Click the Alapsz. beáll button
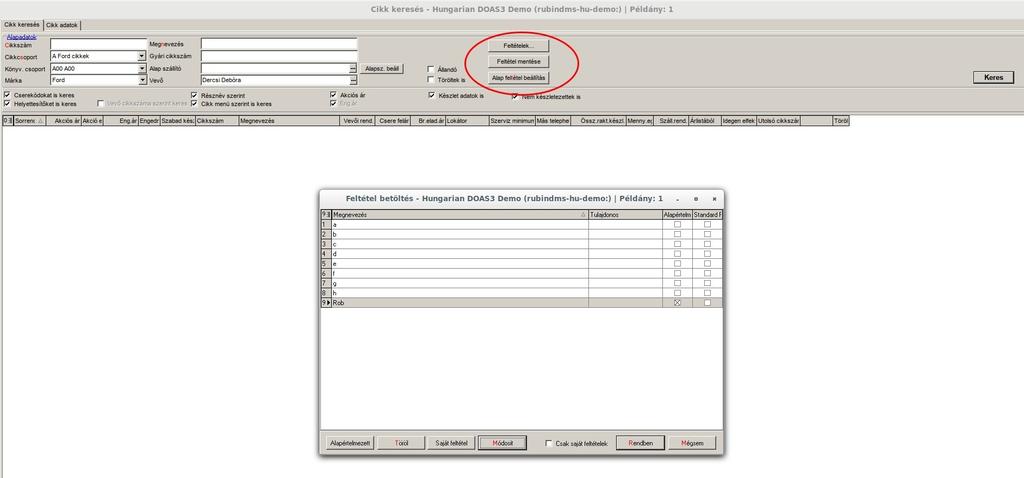 (x=382, y=68)
